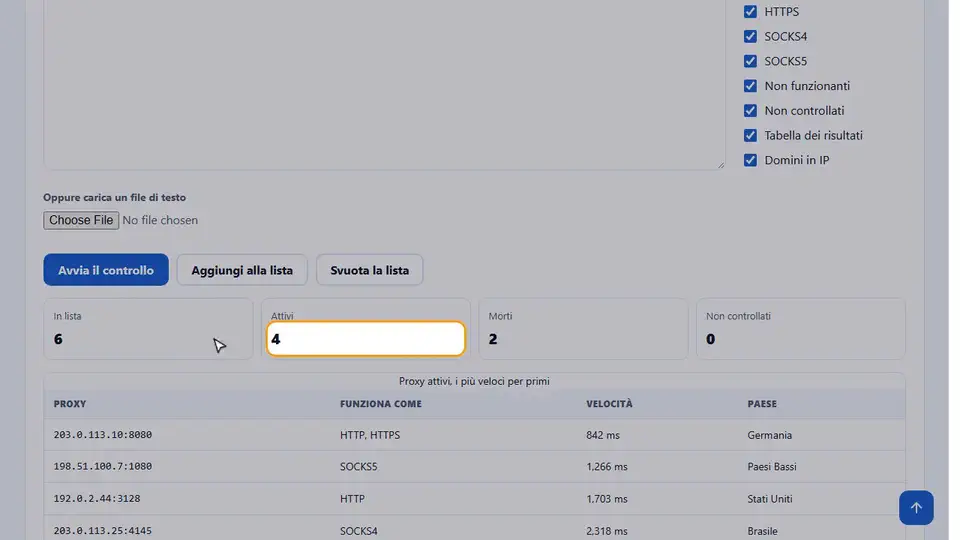This screenshot has height=540, width=960.
Task: Start check with Avvia il controllo
Action: pos(106,270)
